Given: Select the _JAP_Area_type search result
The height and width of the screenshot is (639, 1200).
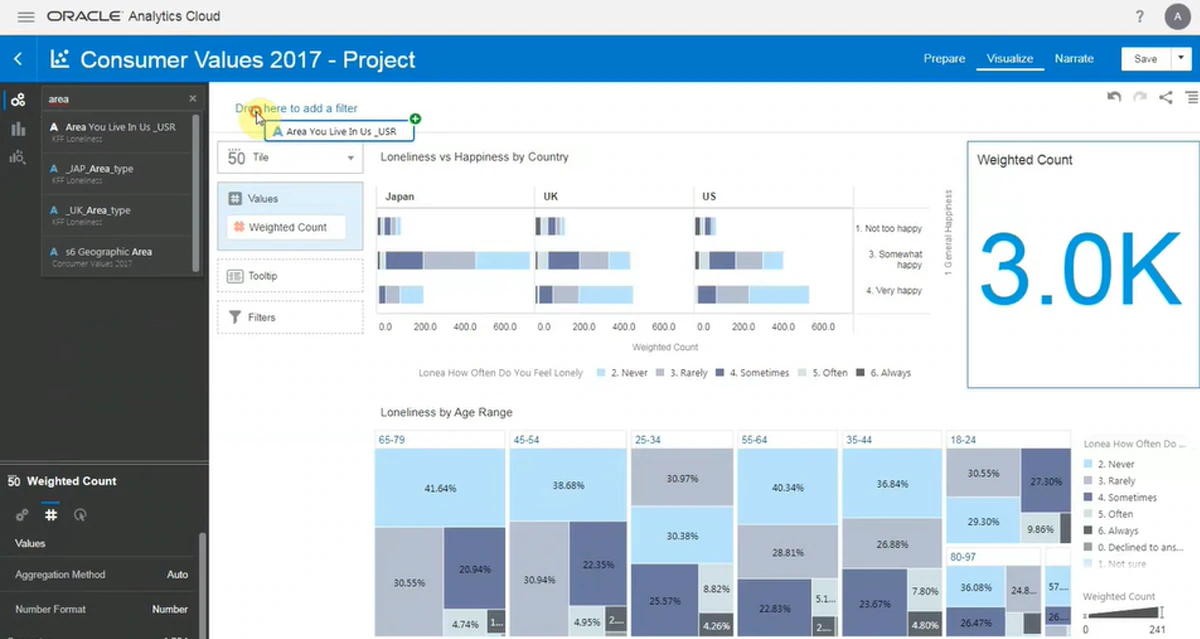Looking at the screenshot, I should 99,169.
